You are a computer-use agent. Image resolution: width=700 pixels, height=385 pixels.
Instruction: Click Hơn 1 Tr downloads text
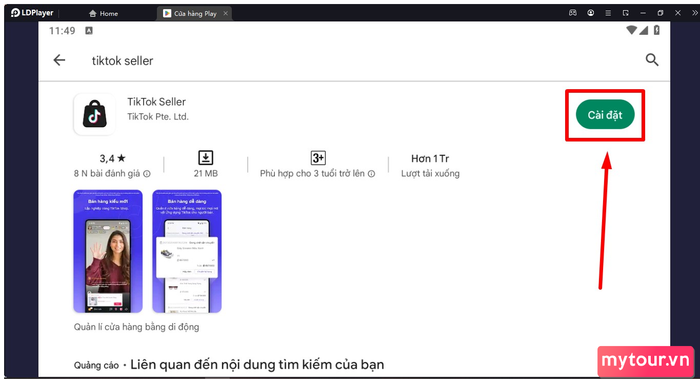click(430, 159)
